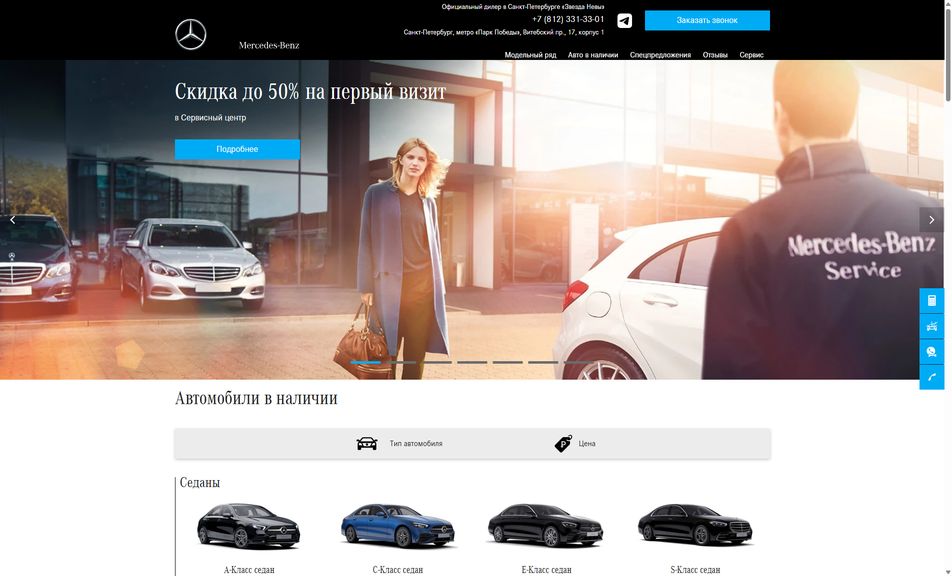This screenshot has width=952, height=576.
Task: Select the A-Класс седан car thumbnail
Action: (248, 526)
